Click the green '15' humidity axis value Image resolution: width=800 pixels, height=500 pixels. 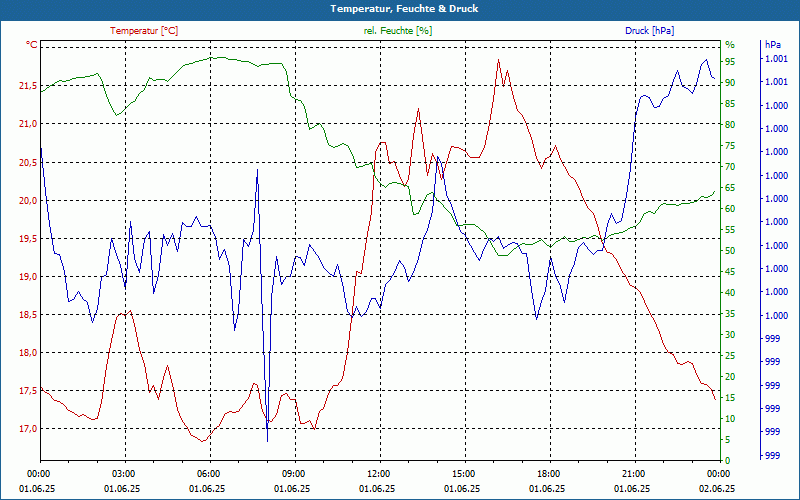[730, 397]
